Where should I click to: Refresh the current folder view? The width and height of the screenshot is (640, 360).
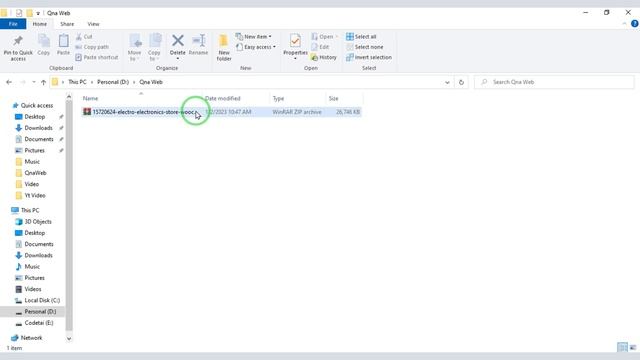pos(461,82)
